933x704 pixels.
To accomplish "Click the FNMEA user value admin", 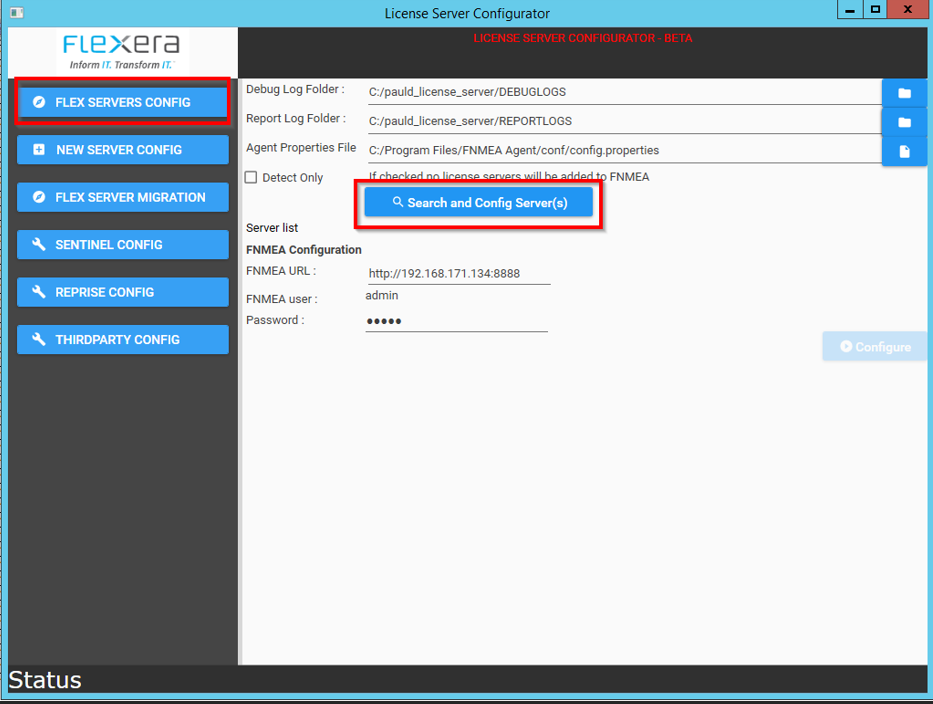I will (382, 295).
